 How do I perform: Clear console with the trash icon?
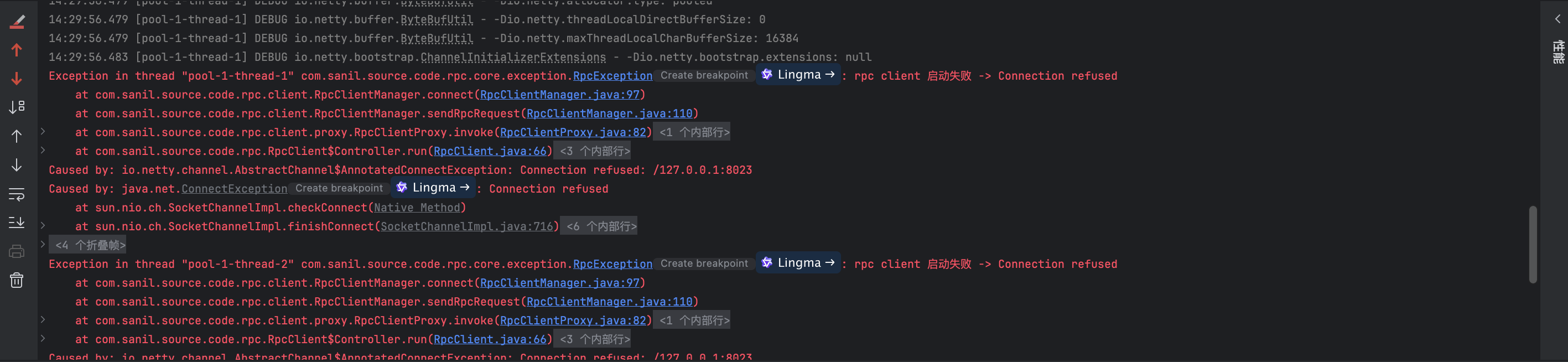point(17,280)
